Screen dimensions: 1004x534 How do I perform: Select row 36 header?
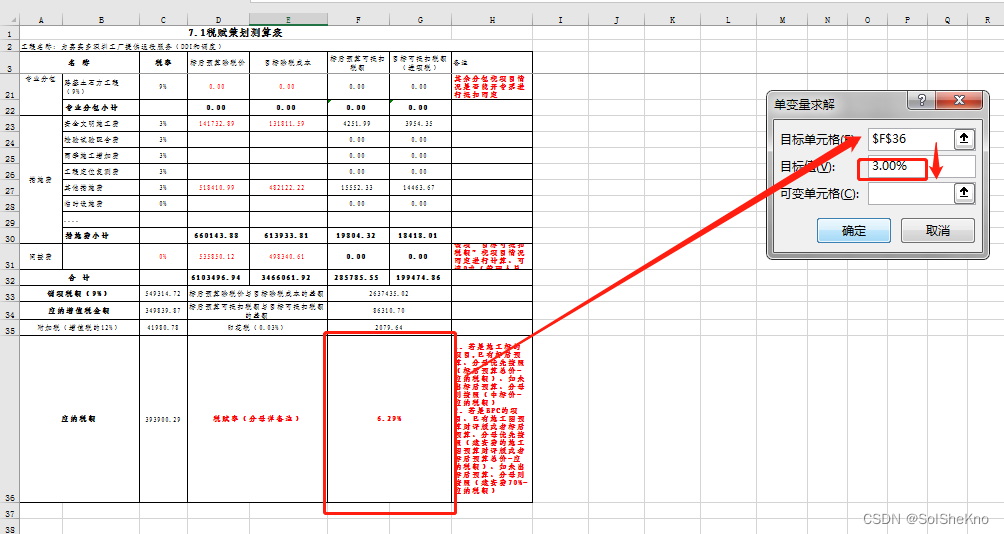tap(10, 419)
